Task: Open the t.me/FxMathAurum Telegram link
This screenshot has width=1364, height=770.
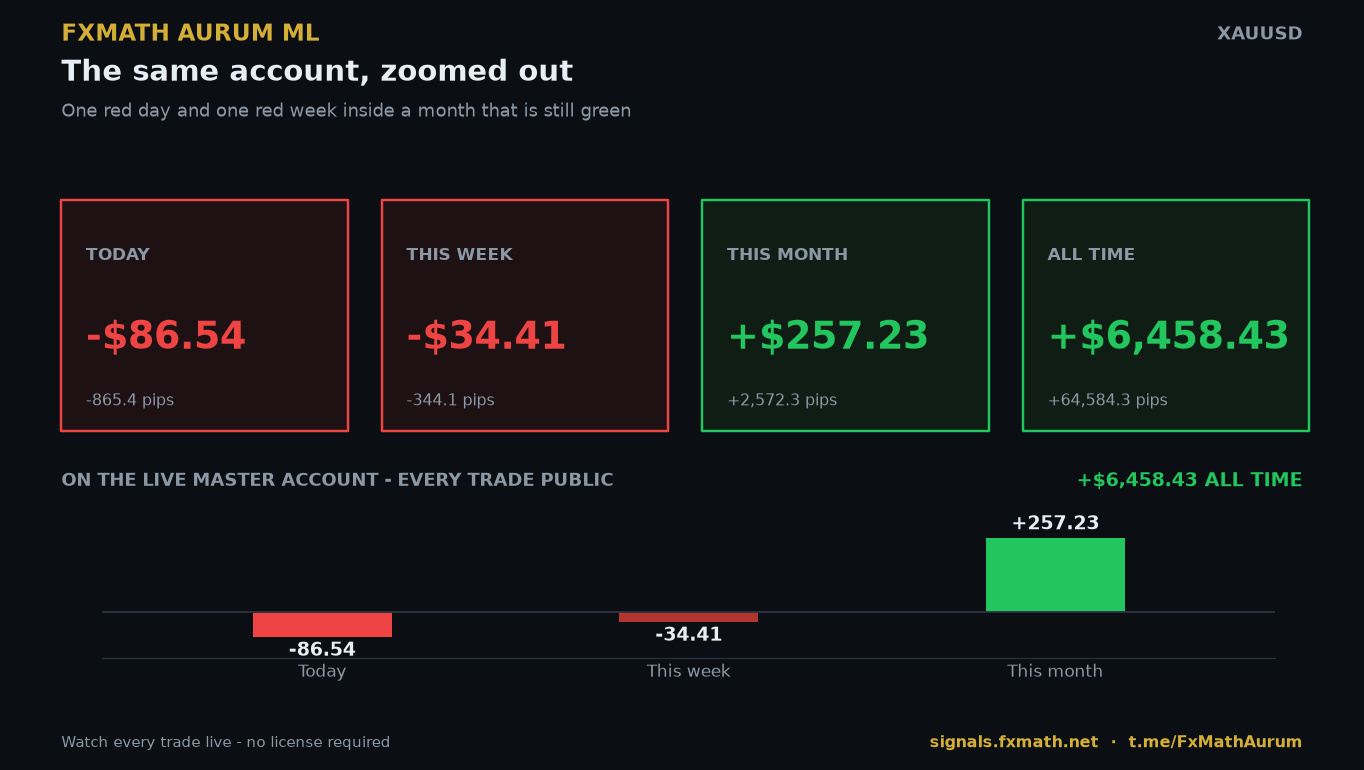Action: [x=1215, y=742]
